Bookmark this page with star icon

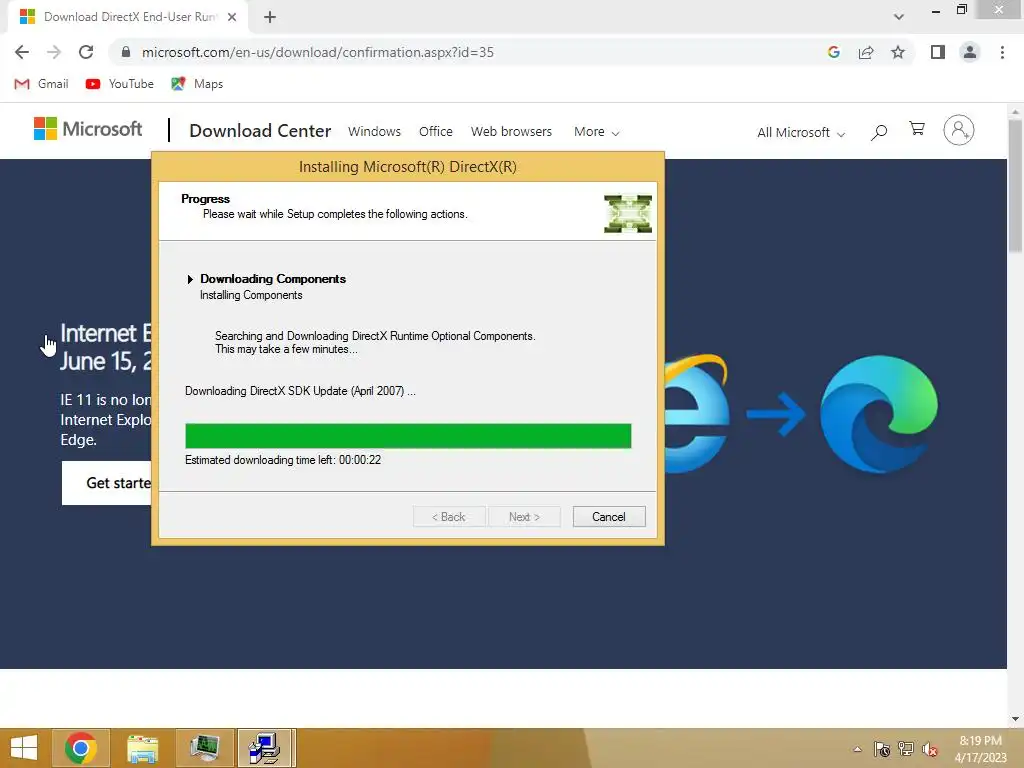(898, 52)
